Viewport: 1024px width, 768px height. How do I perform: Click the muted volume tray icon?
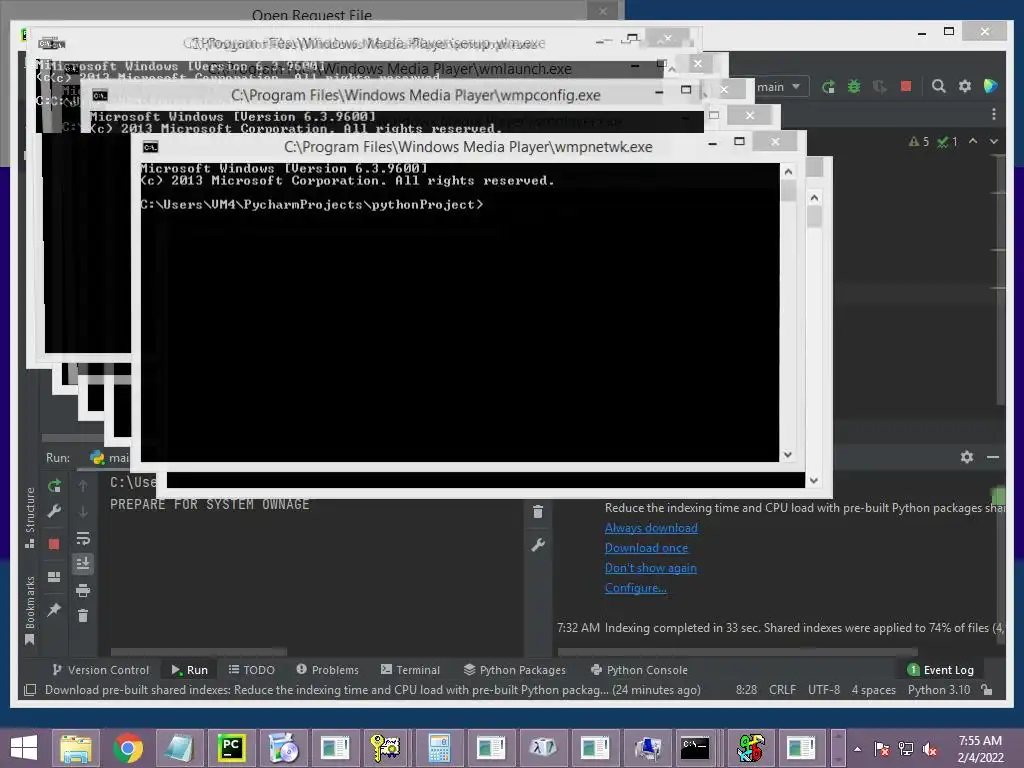click(x=931, y=748)
